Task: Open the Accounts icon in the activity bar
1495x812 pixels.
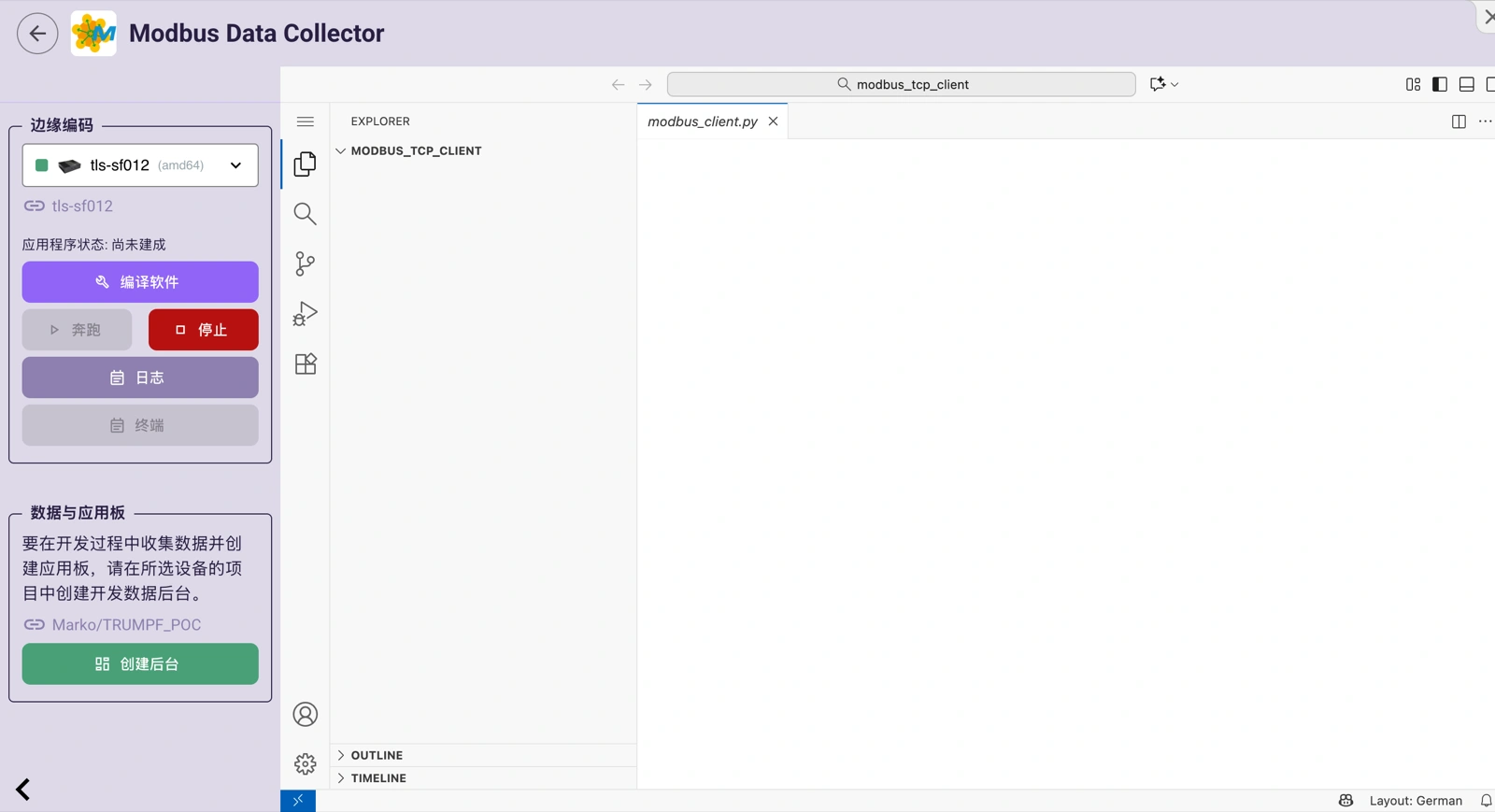Action: point(306,715)
